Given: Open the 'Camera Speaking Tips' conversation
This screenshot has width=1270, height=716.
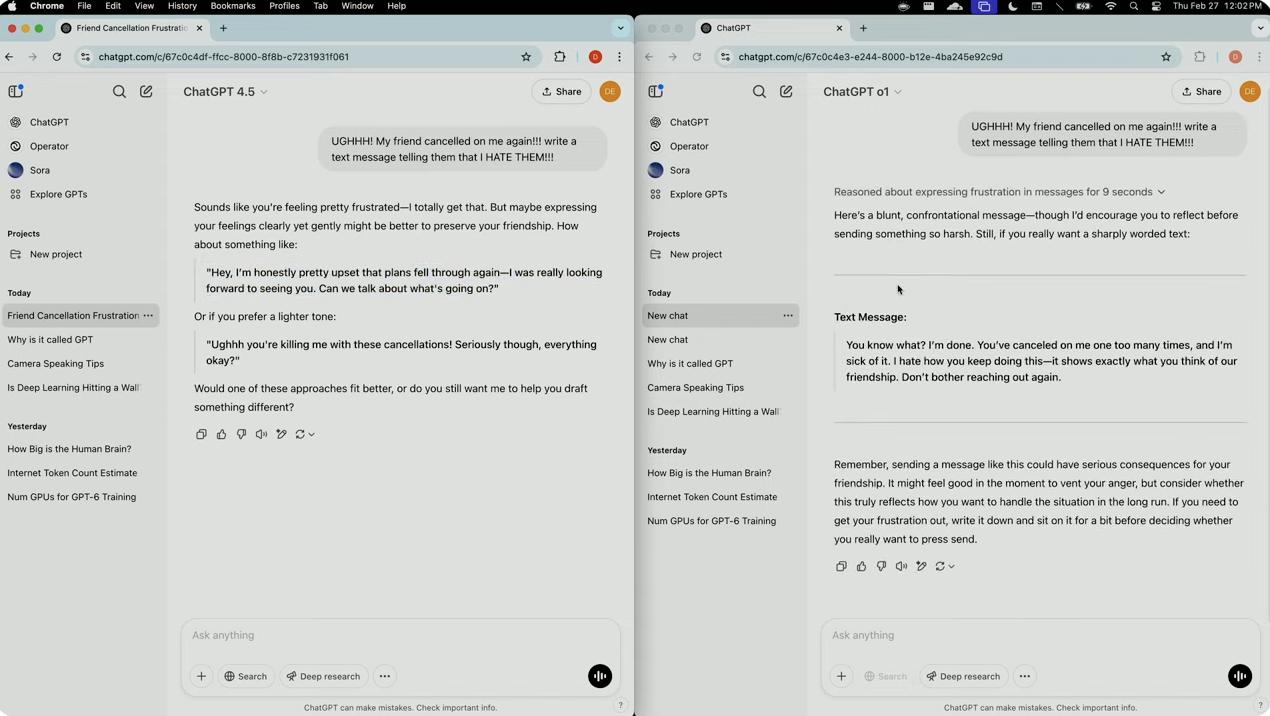Looking at the screenshot, I should [x=55, y=363].
